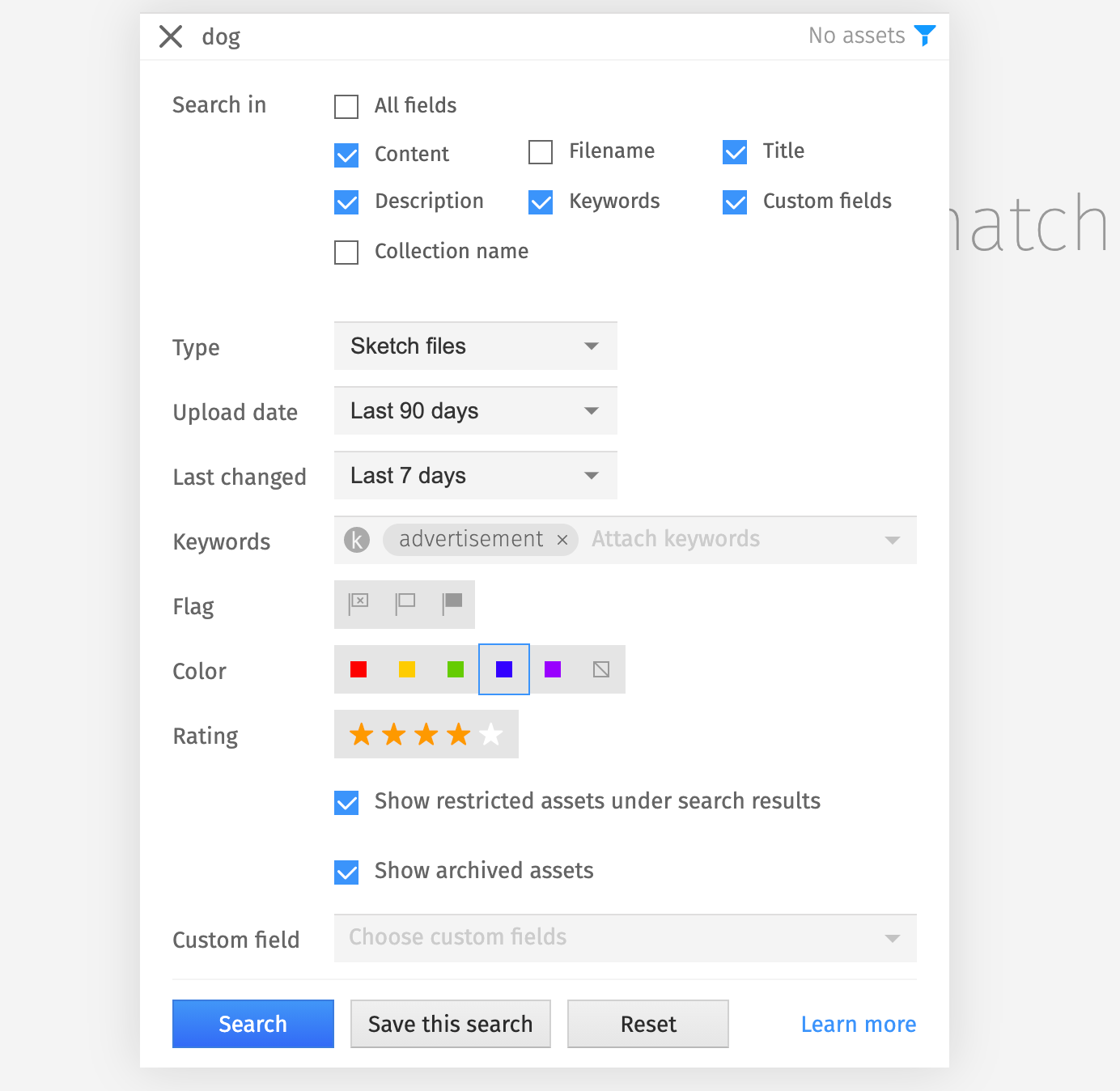Viewport: 1120px width, 1091px height.
Task: Toggle Show archived assets checkbox
Action: coord(346,872)
